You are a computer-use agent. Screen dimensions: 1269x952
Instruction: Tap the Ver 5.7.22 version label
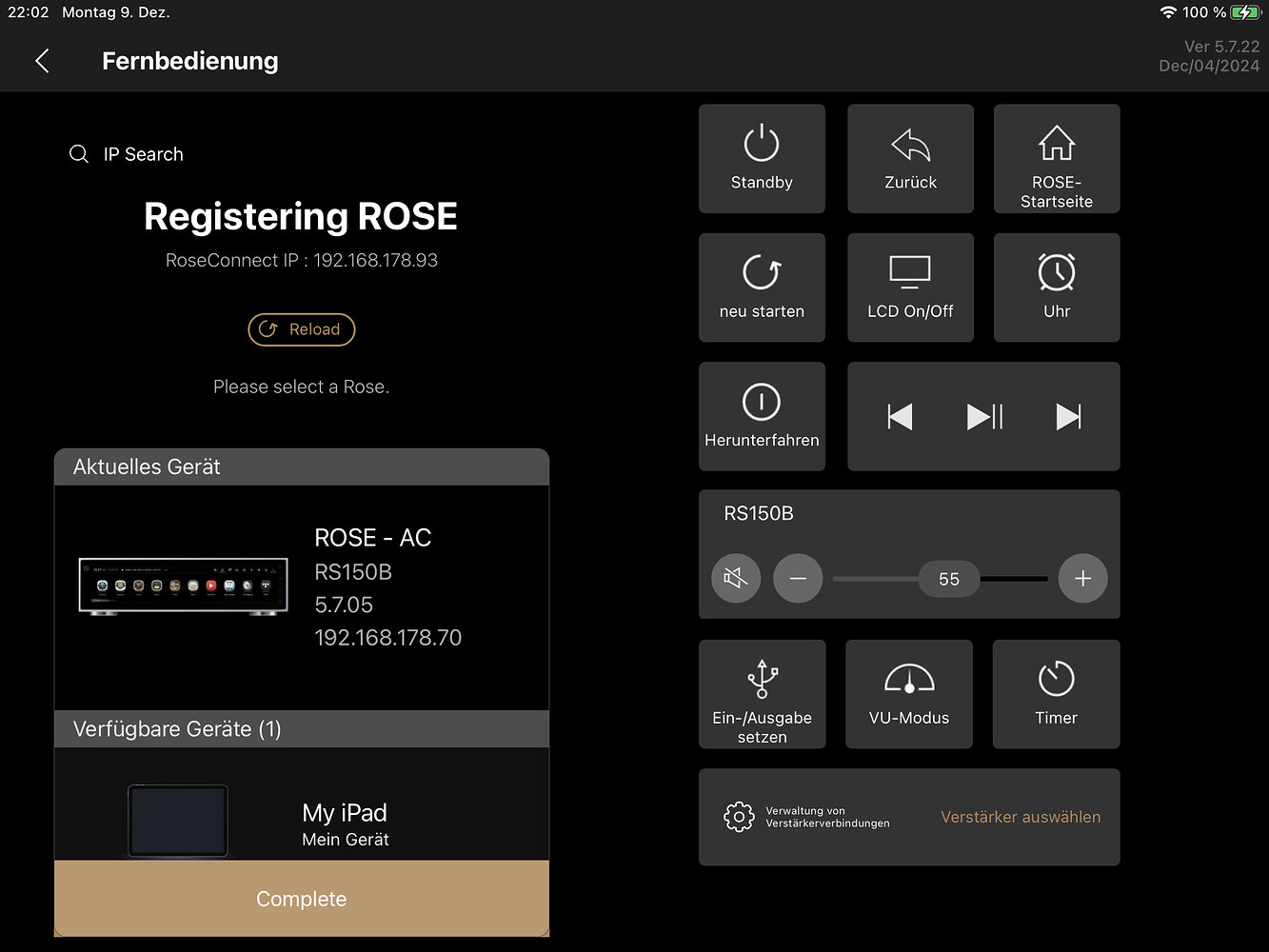tap(1221, 47)
